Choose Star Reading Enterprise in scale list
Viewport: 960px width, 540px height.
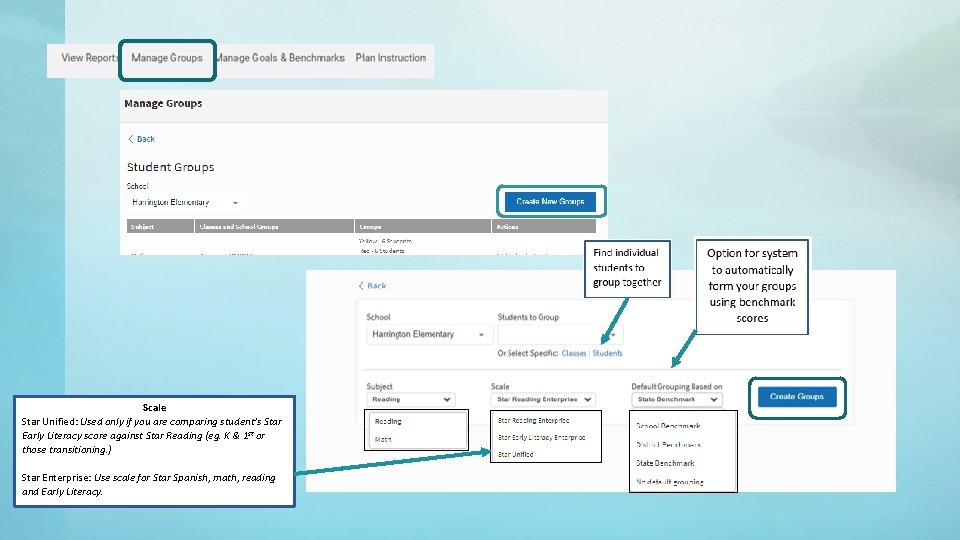533,421
